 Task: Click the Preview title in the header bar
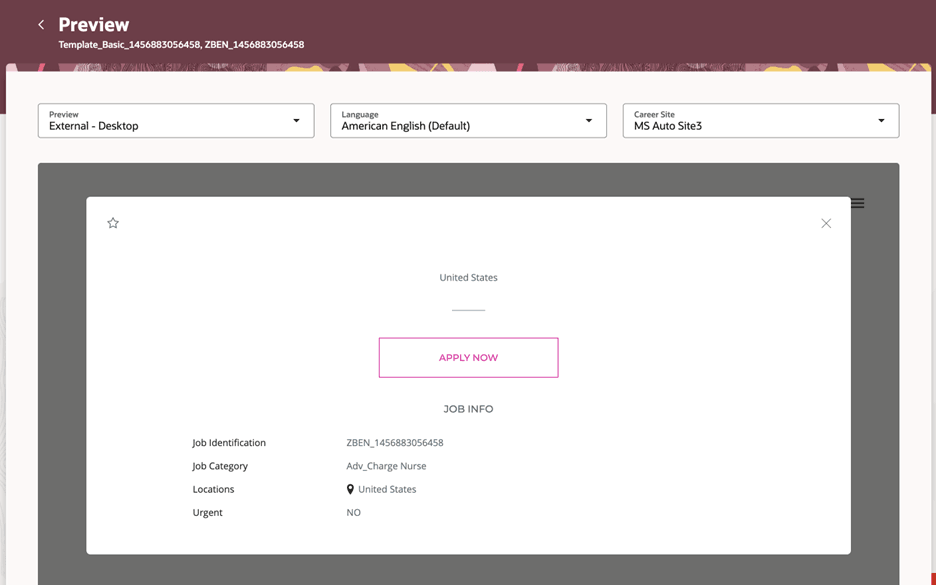tap(93, 24)
